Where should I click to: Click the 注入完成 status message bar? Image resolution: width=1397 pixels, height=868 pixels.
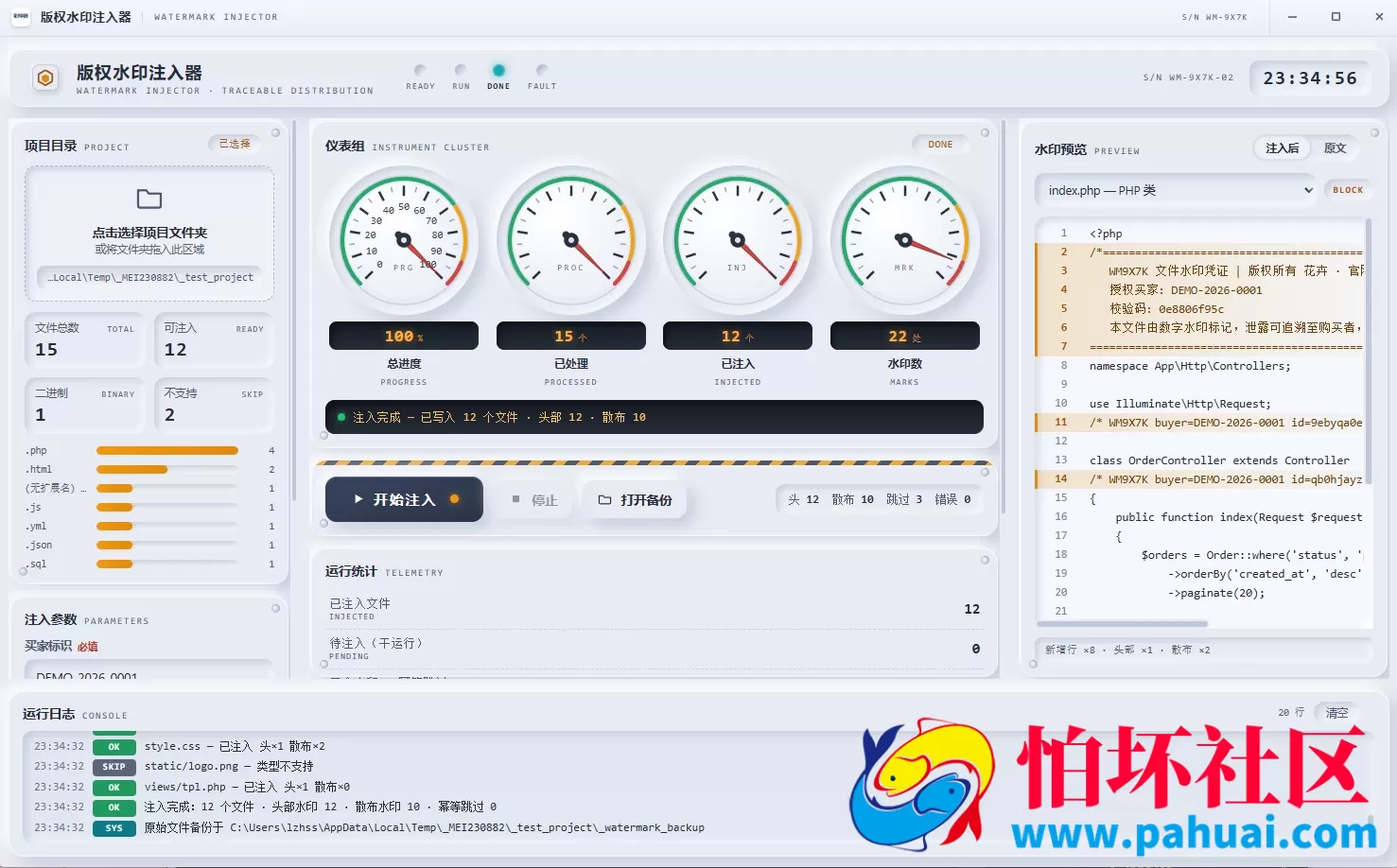click(x=654, y=417)
